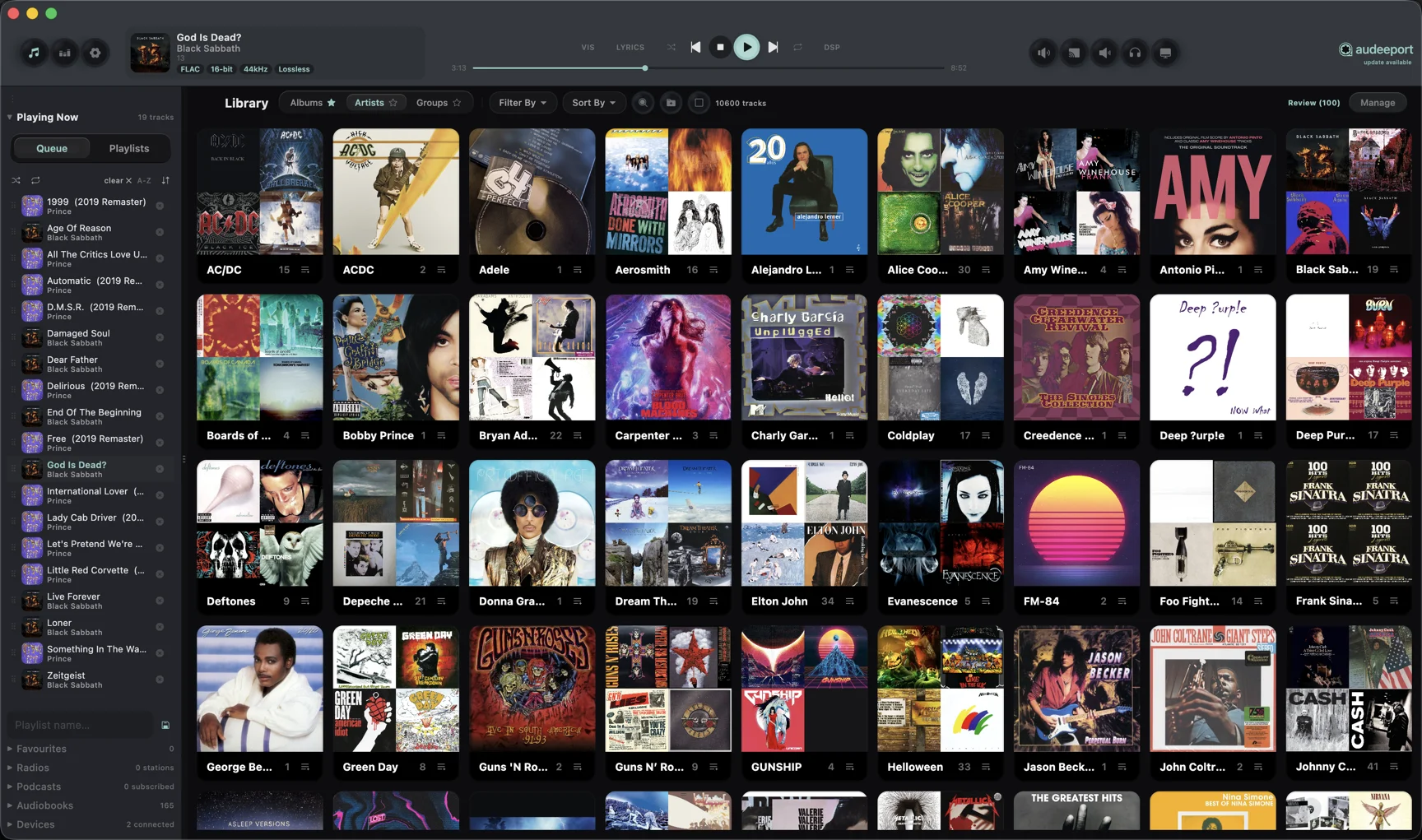Open the cast output icon
The height and width of the screenshot is (840, 1422).
pos(1074,53)
